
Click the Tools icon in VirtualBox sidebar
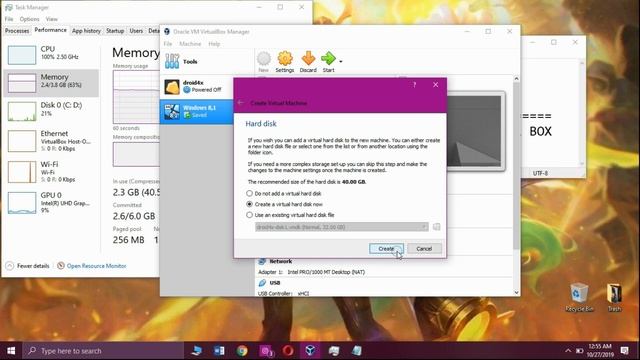172,61
